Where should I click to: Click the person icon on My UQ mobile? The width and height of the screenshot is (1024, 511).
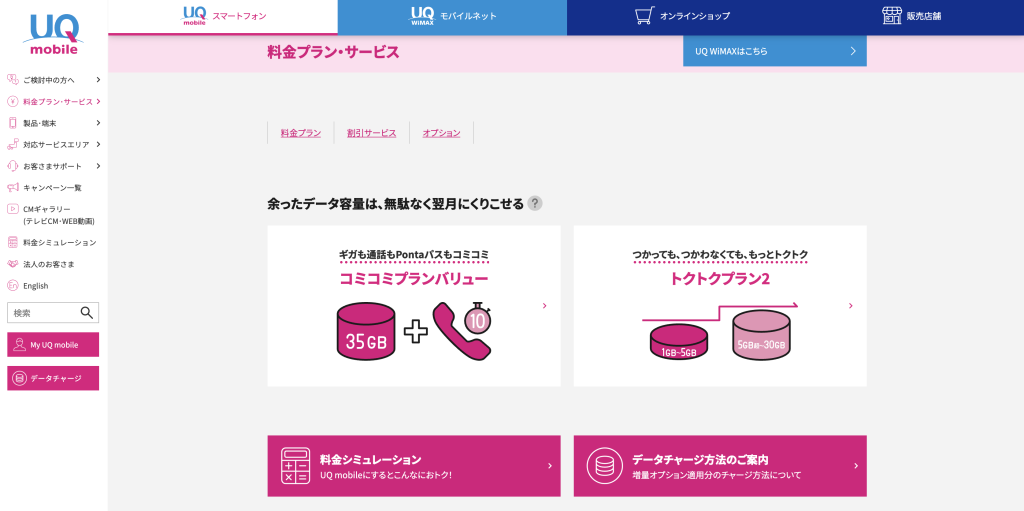pos(20,344)
